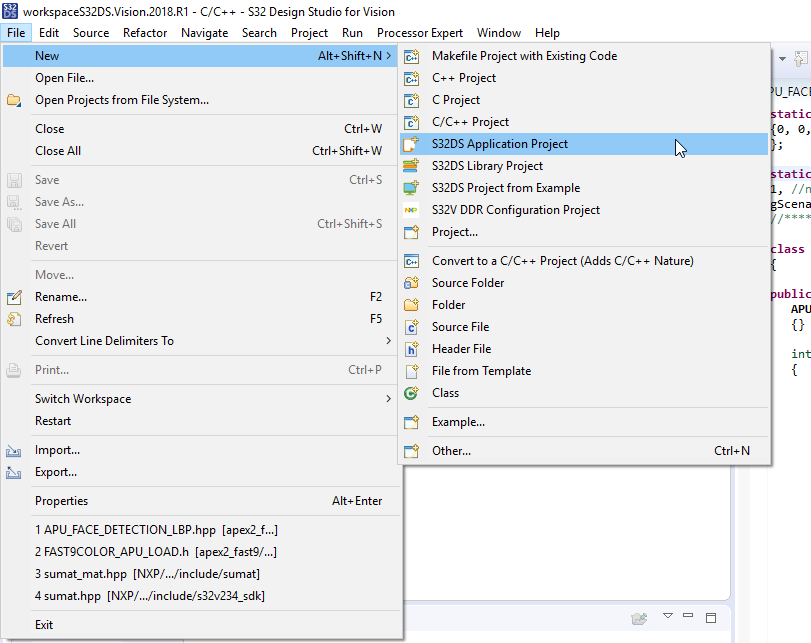
Task: Click the Source File icon
Action: [x=411, y=327]
